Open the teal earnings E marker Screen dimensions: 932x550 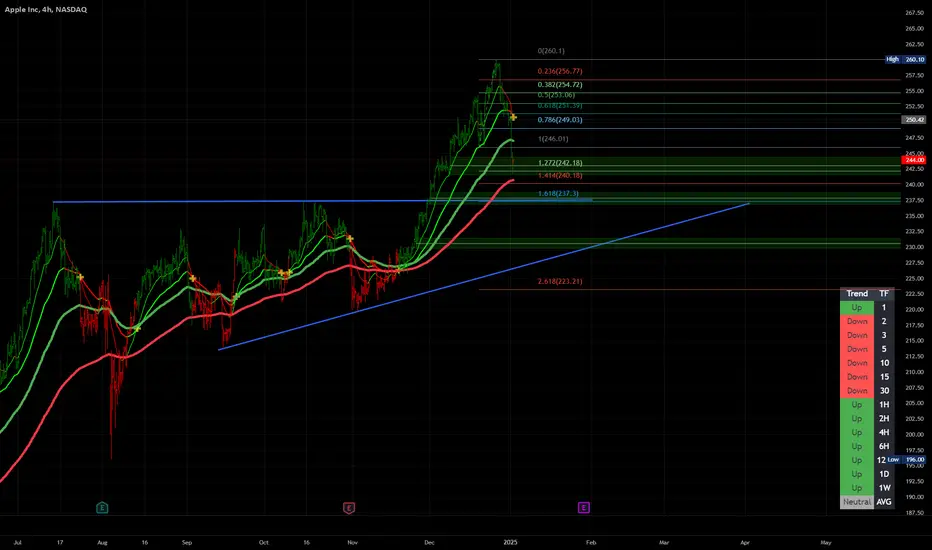tap(102, 508)
